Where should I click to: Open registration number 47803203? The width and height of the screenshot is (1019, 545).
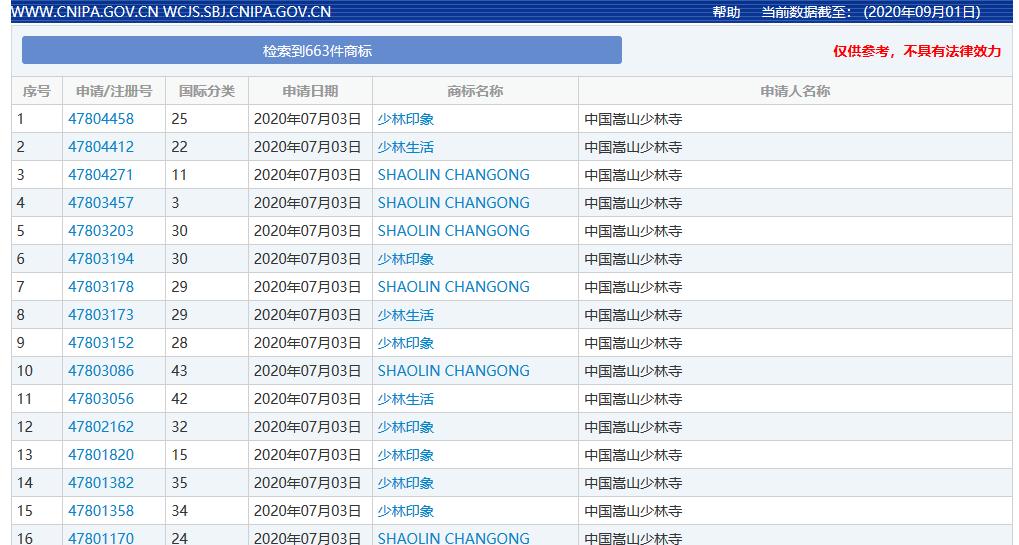[x=101, y=231]
